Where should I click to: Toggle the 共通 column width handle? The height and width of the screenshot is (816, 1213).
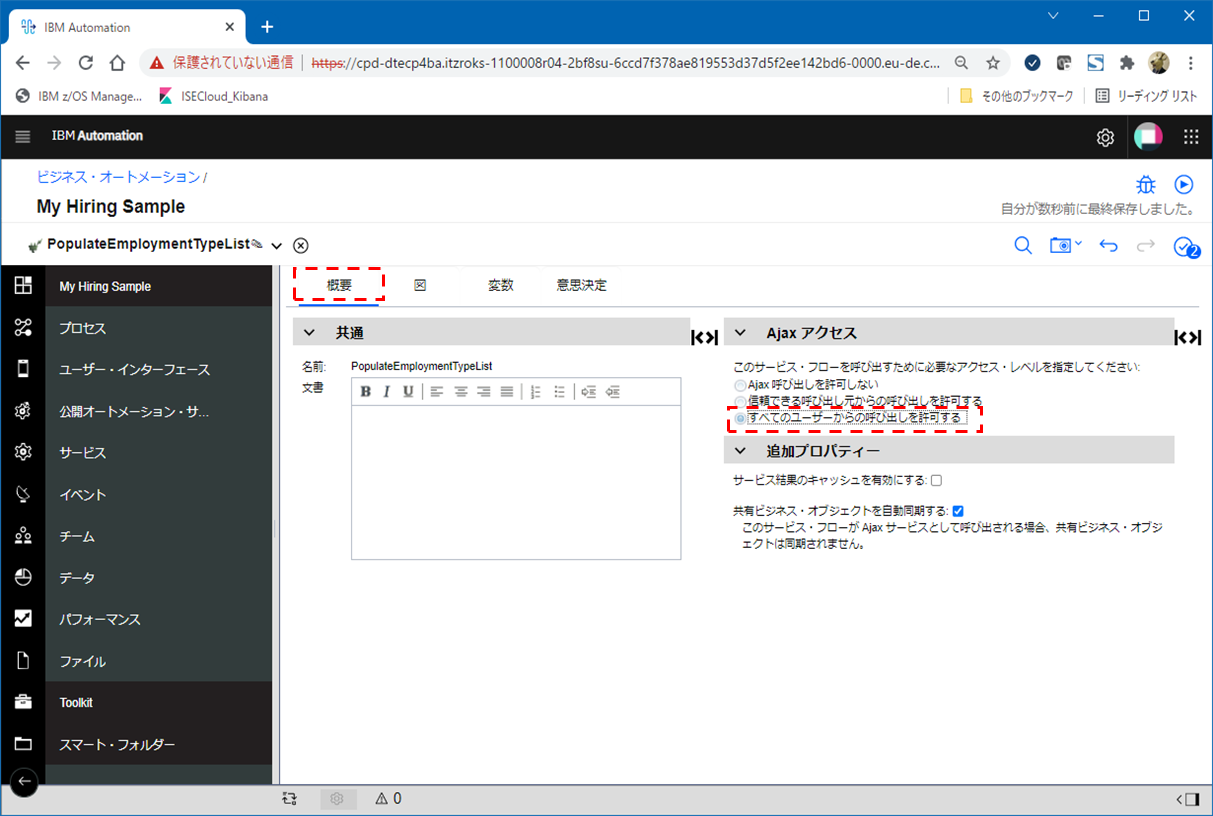coord(705,338)
